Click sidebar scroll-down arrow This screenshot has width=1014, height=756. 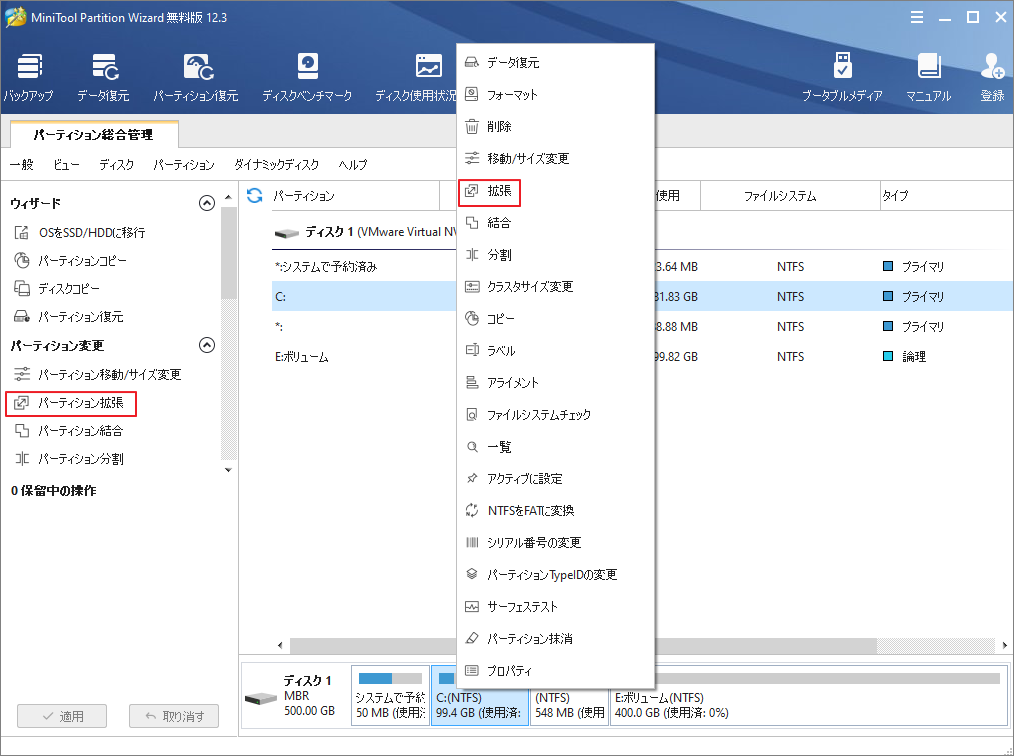pyautogui.click(x=228, y=470)
